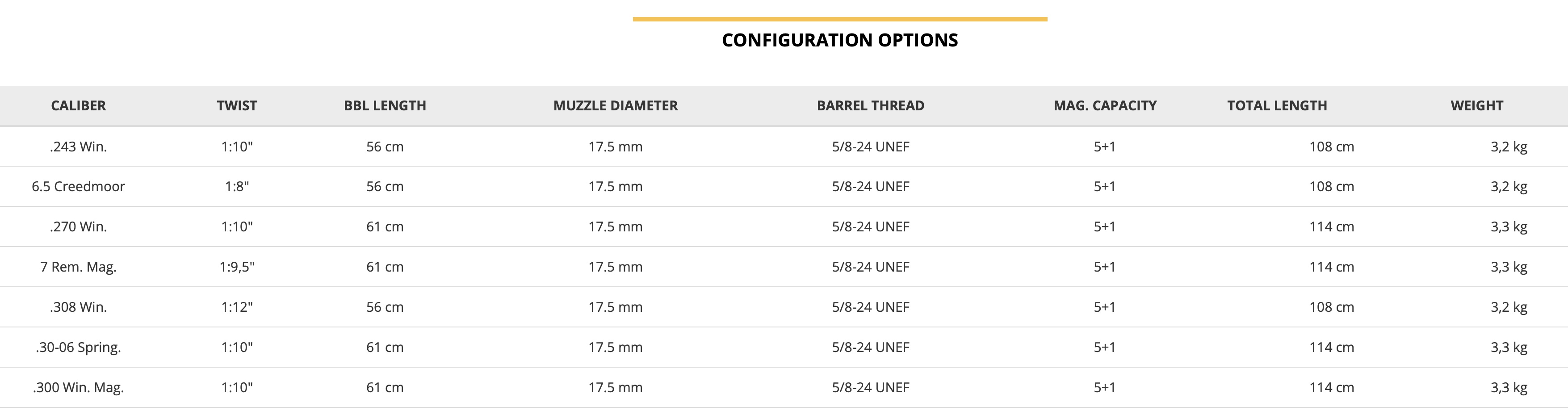Viewport: 1568px width, 419px height.
Task: Select the BARREL THREAD column header
Action: click(870, 106)
